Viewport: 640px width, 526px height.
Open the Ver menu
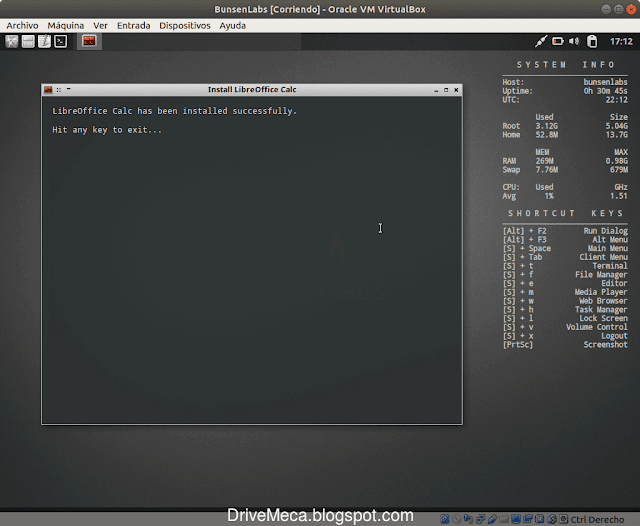pyautogui.click(x=100, y=25)
